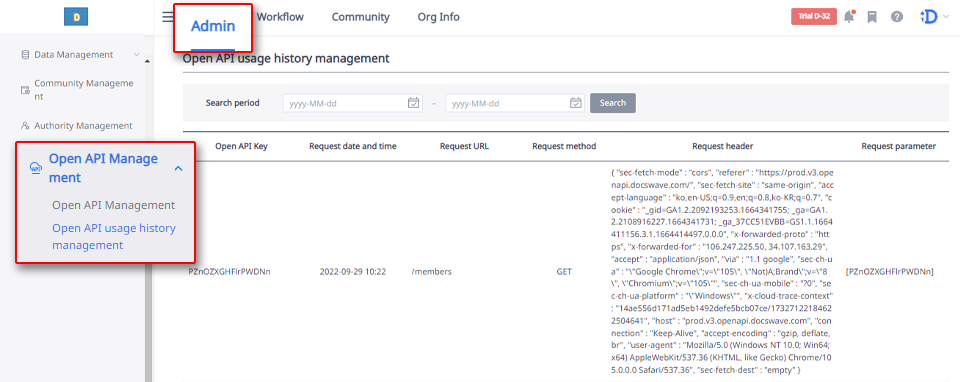The width and height of the screenshot is (960, 382).
Task: Click the page title Open API usage history management
Action: 286,59
